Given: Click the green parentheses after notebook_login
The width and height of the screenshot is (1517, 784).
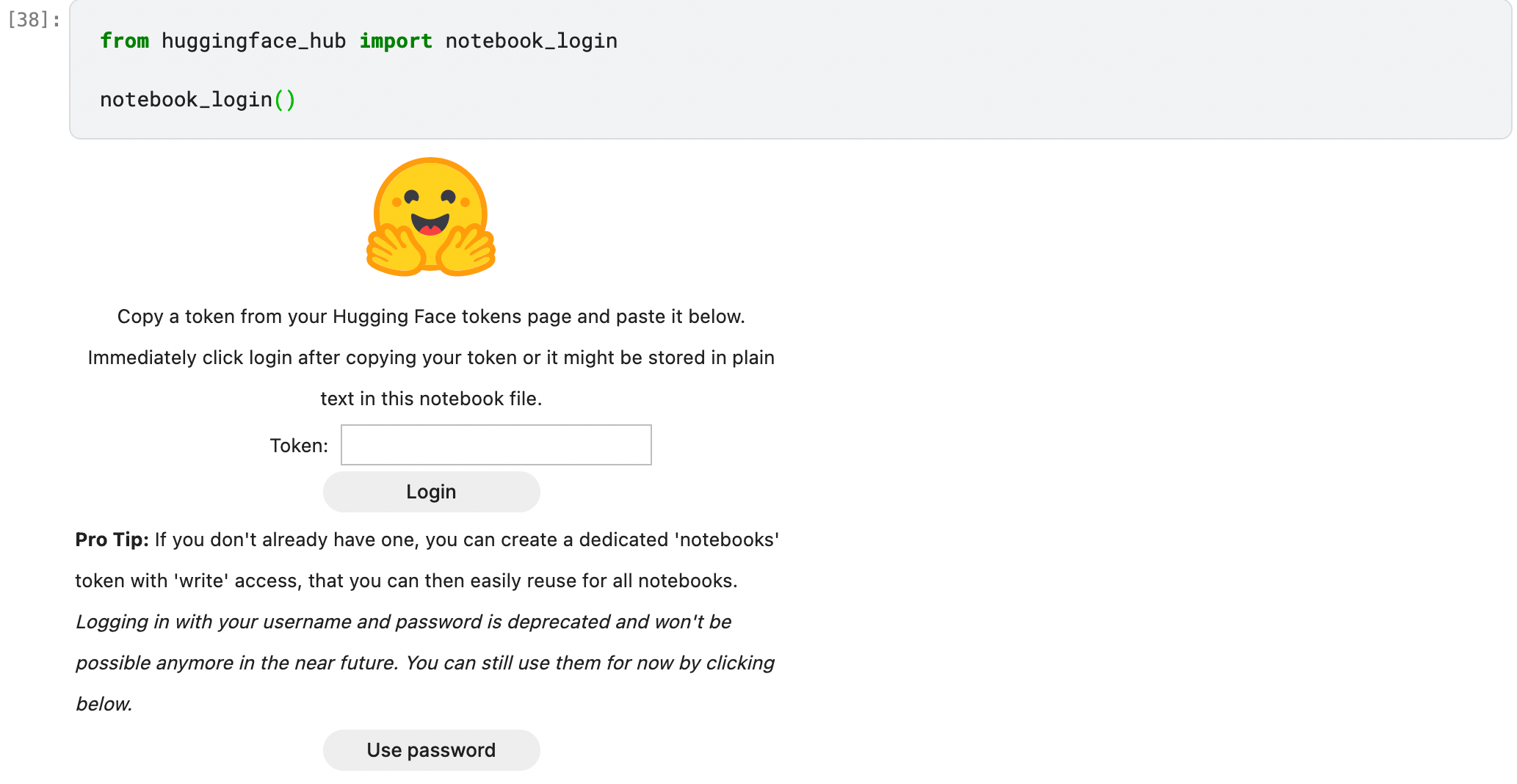Looking at the screenshot, I should click(285, 100).
